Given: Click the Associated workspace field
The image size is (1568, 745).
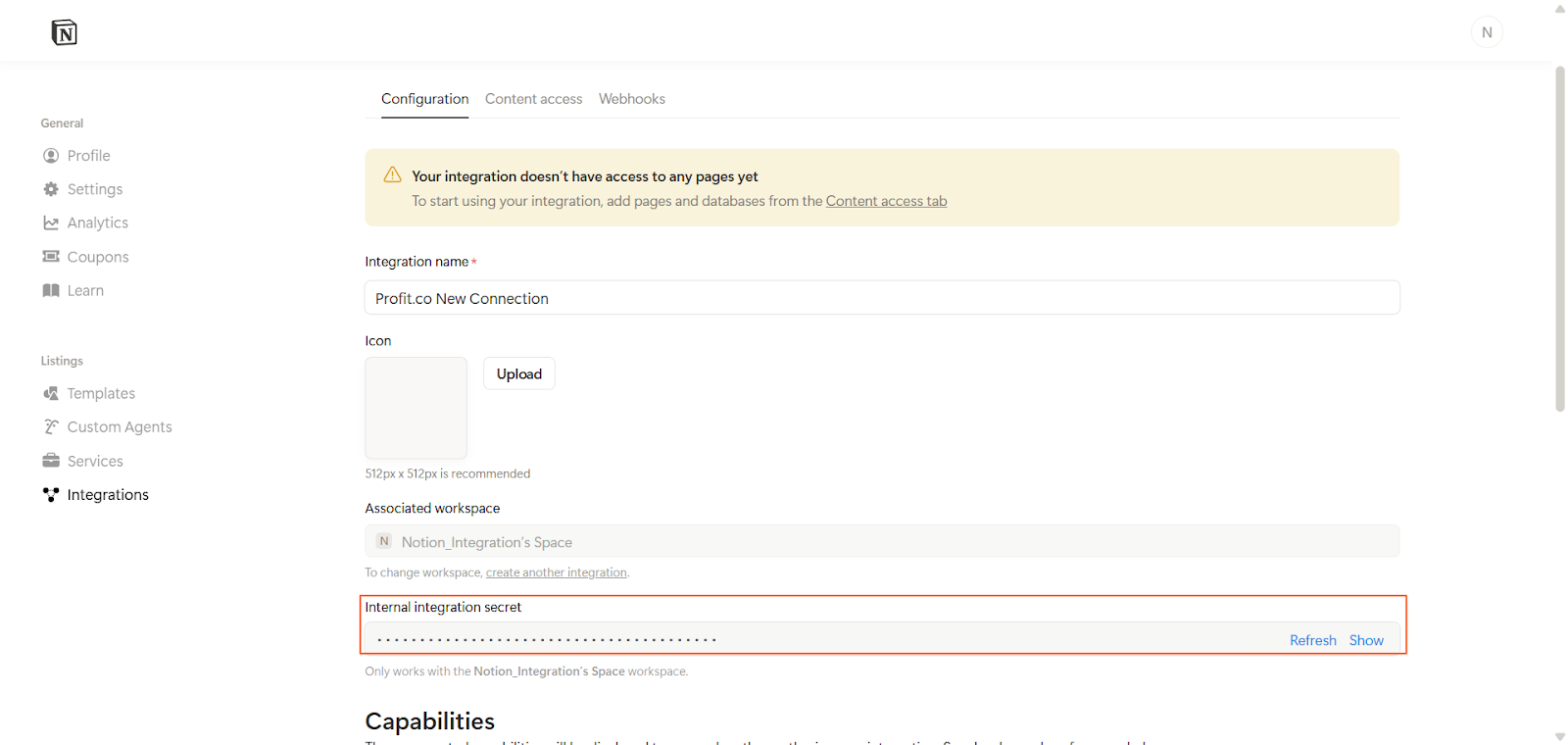Looking at the screenshot, I should (882, 541).
